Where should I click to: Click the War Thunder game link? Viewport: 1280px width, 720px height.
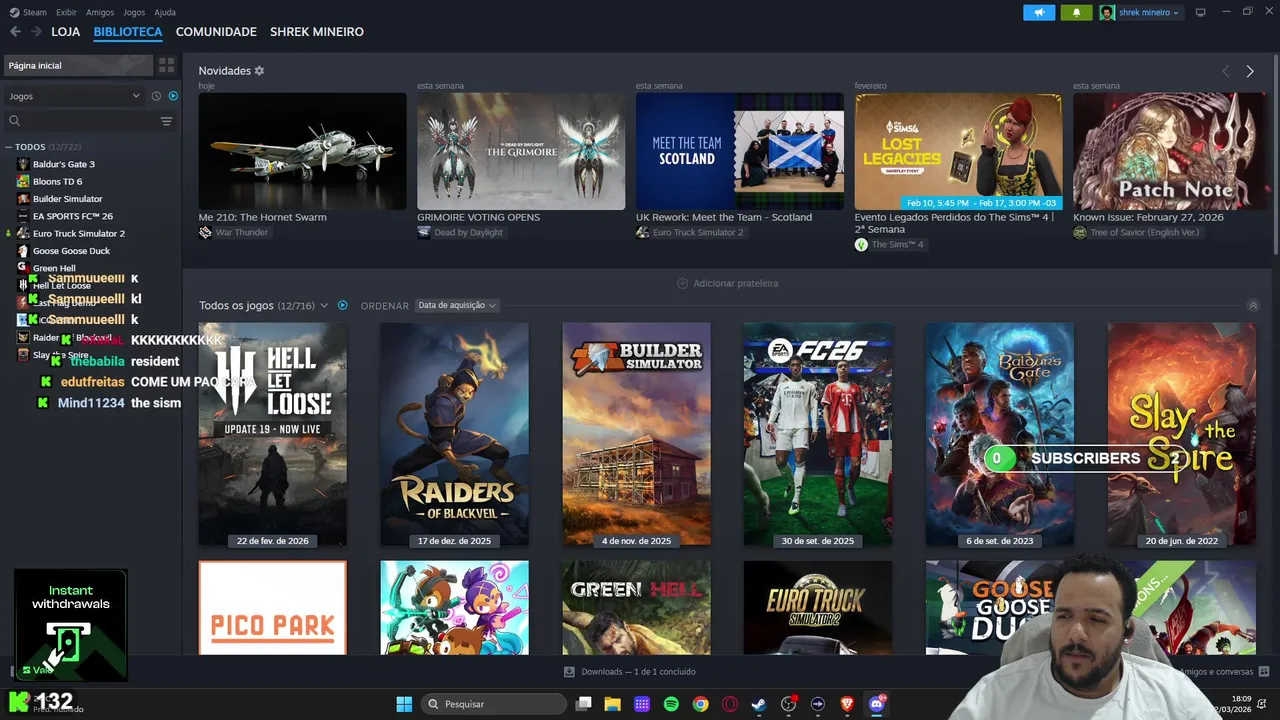[x=242, y=232]
